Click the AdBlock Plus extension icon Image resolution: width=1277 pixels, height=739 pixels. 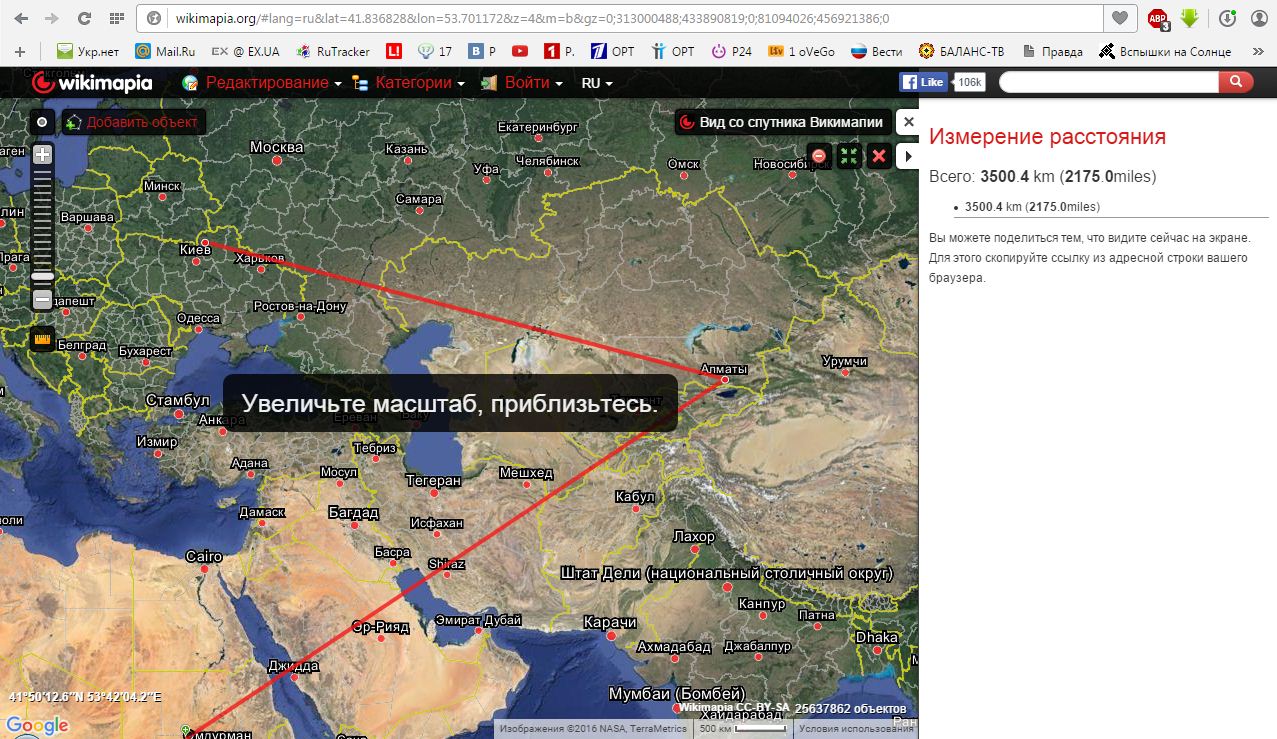coord(1157,18)
